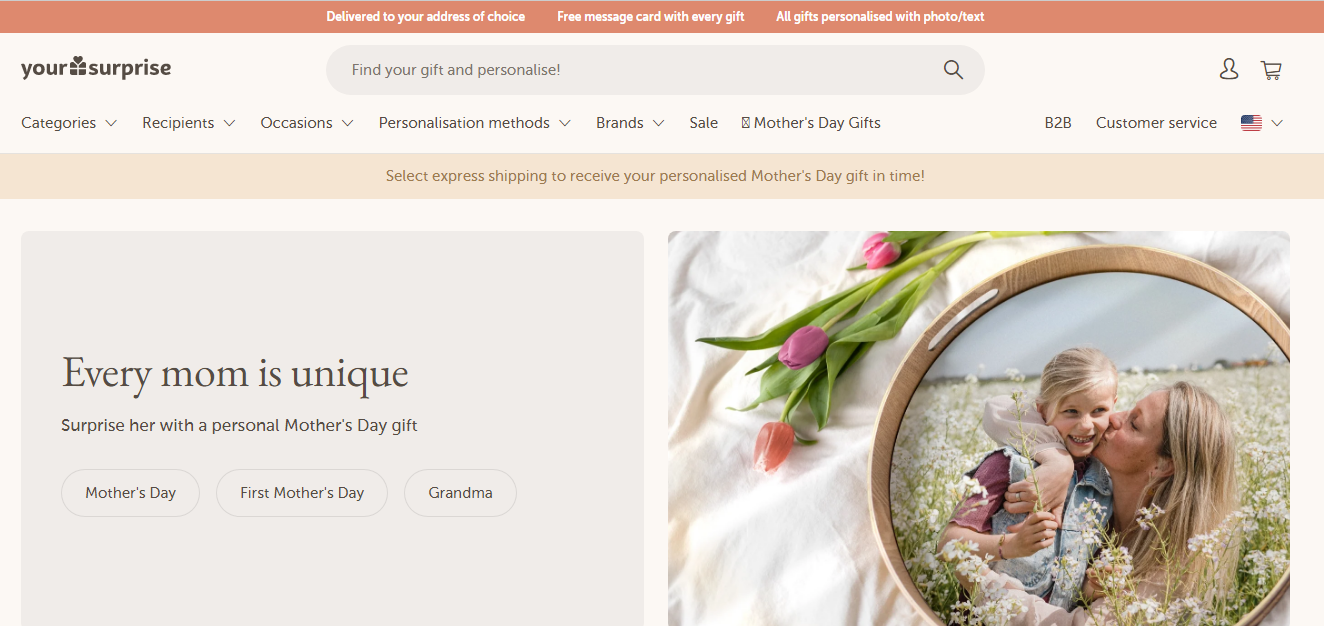Expand the Categories dropdown
This screenshot has height=626, width=1324.
click(69, 123)
